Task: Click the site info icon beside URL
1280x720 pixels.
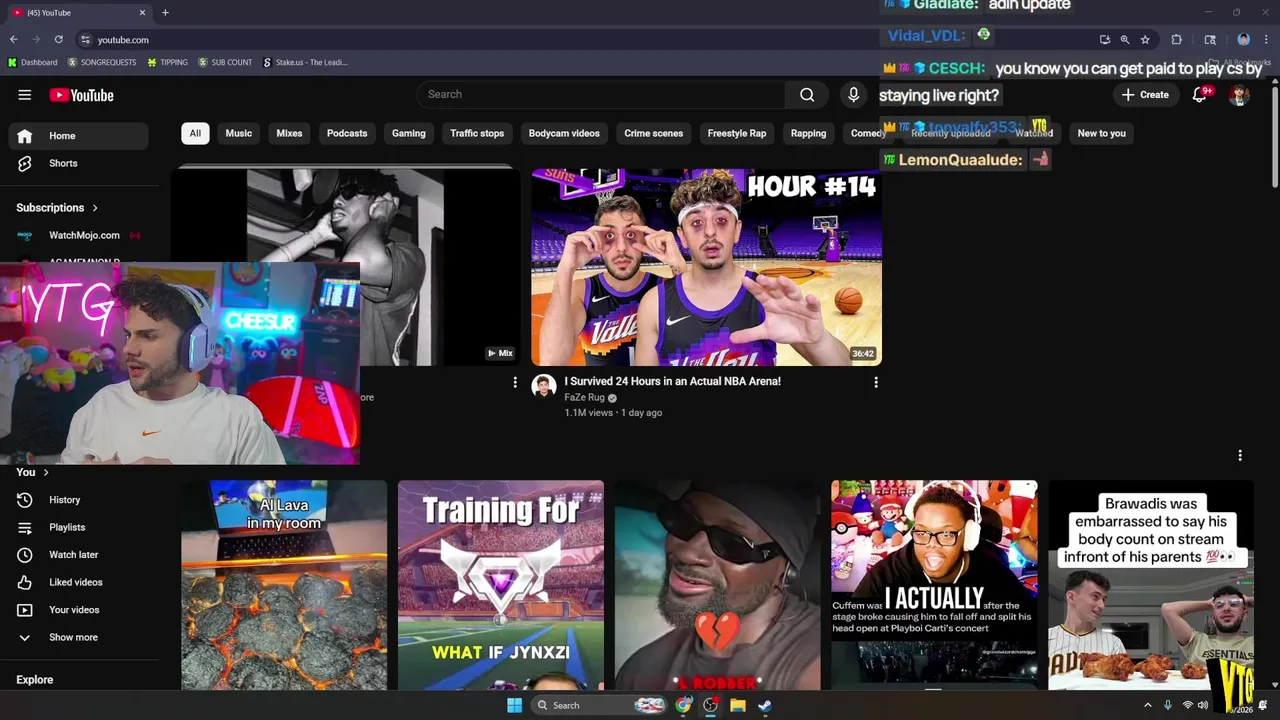Action: (86, 39)
